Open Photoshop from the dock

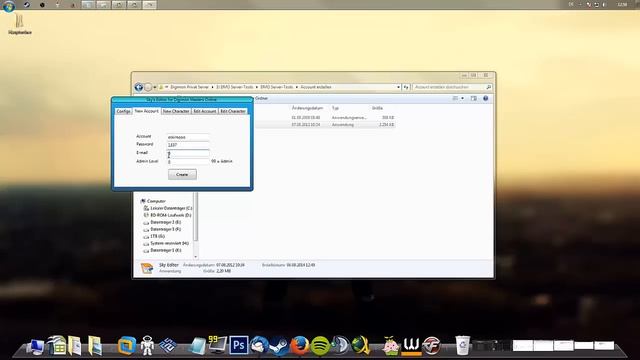[x=238, y=345]
